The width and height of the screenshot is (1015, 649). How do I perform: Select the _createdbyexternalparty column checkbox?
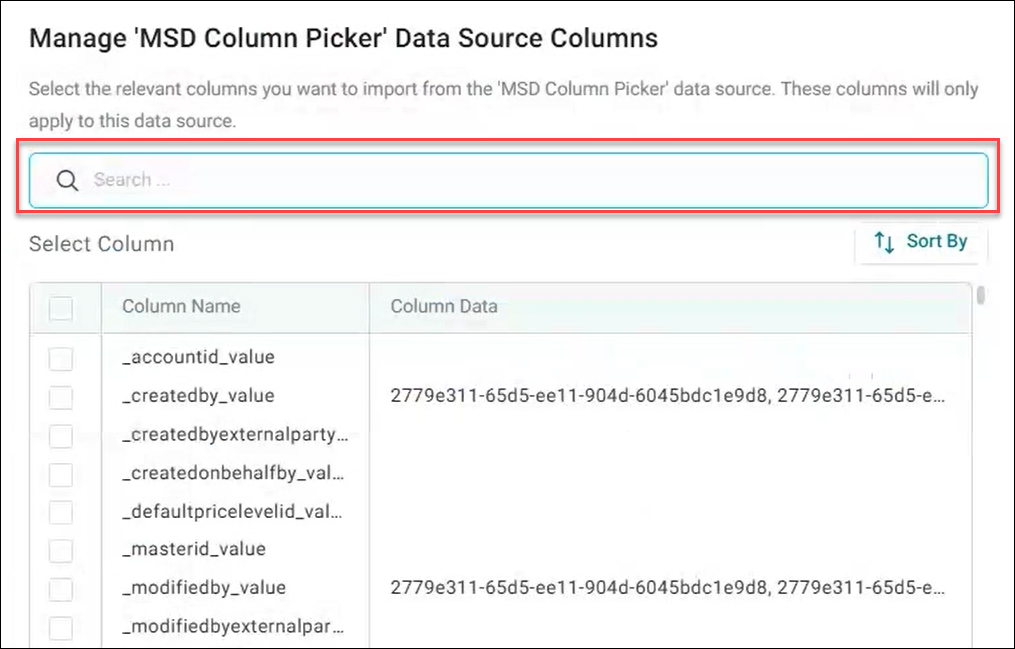(x=61, y=436)
